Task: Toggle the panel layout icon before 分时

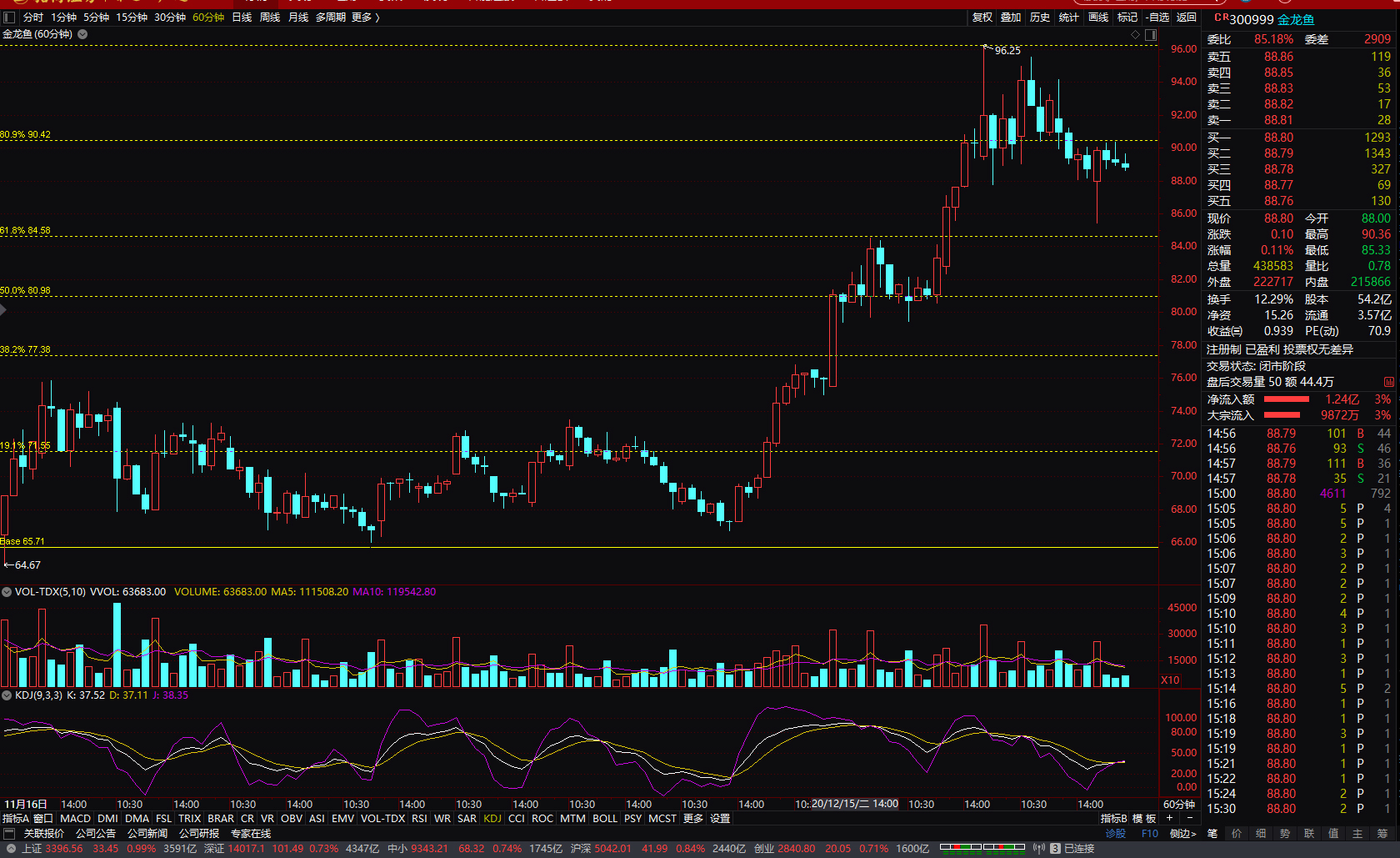Action: coord(9,18)
